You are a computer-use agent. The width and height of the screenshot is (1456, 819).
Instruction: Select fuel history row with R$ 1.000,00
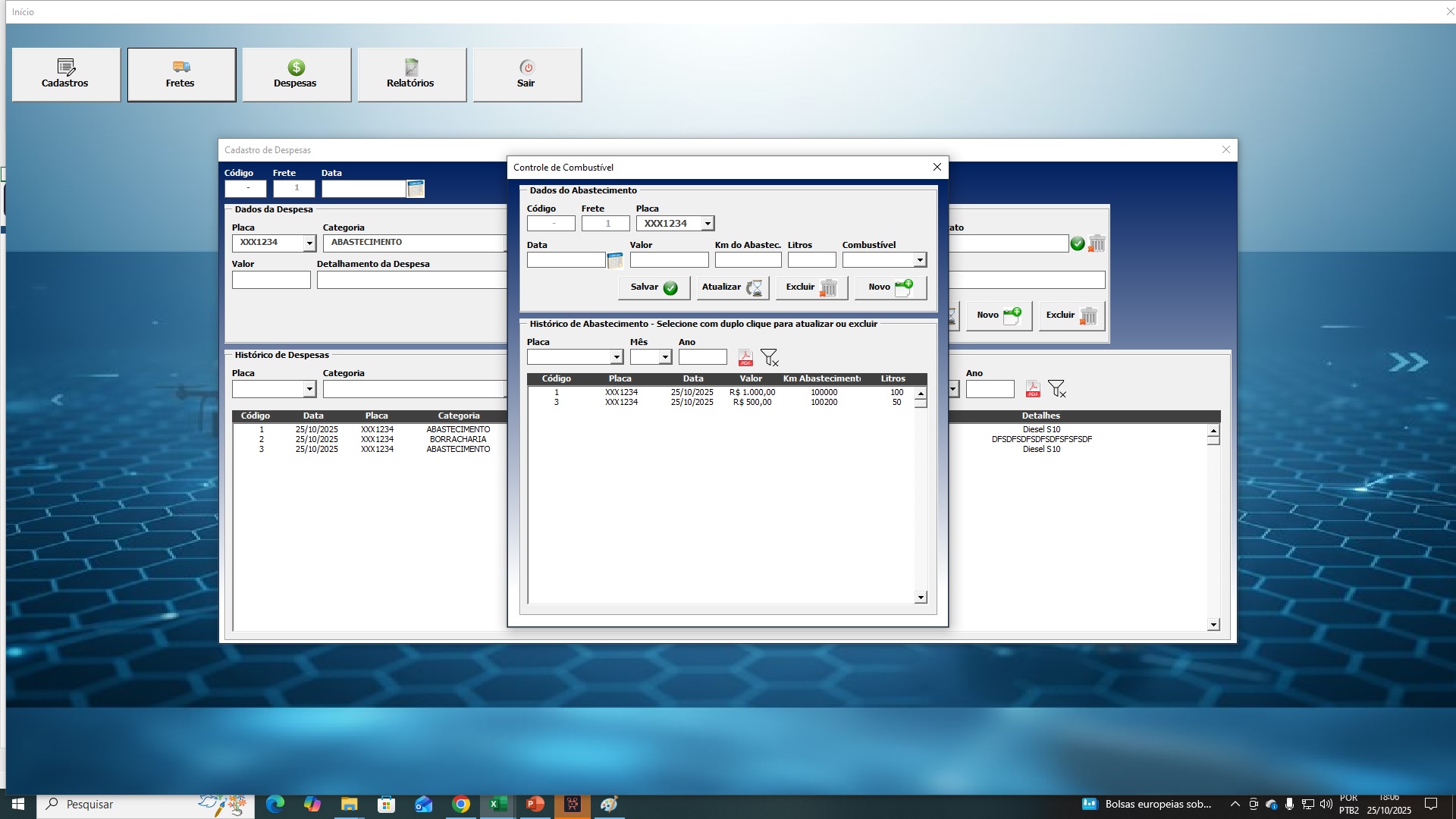tap(721, 393)
